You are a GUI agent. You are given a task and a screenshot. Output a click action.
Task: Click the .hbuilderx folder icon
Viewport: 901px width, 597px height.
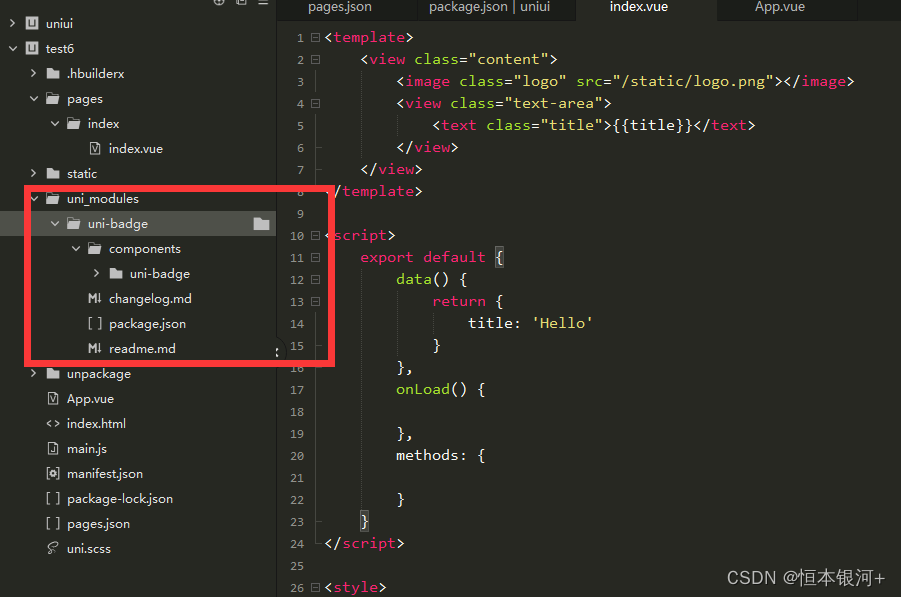click(53, 74)
